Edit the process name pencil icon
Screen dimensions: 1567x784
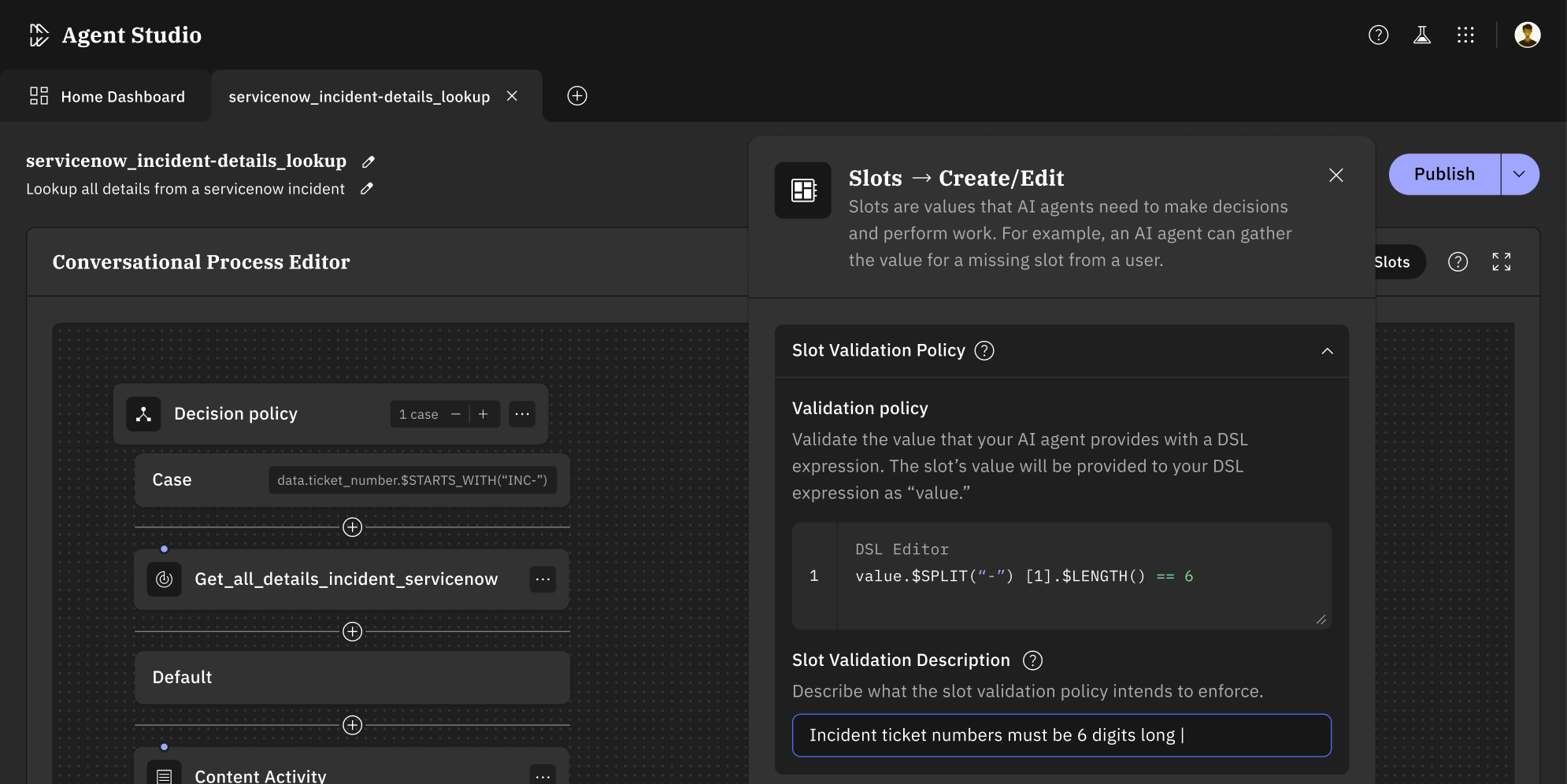[368, 161]
